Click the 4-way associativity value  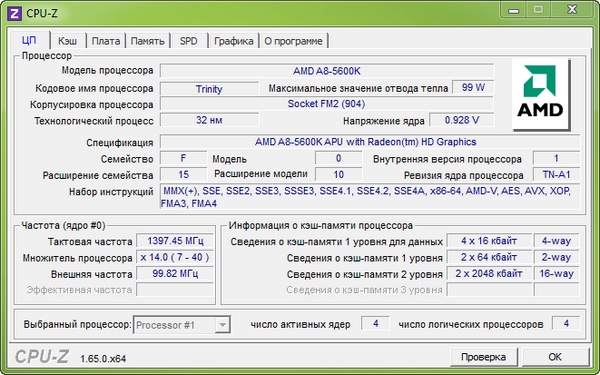(556, 241)
